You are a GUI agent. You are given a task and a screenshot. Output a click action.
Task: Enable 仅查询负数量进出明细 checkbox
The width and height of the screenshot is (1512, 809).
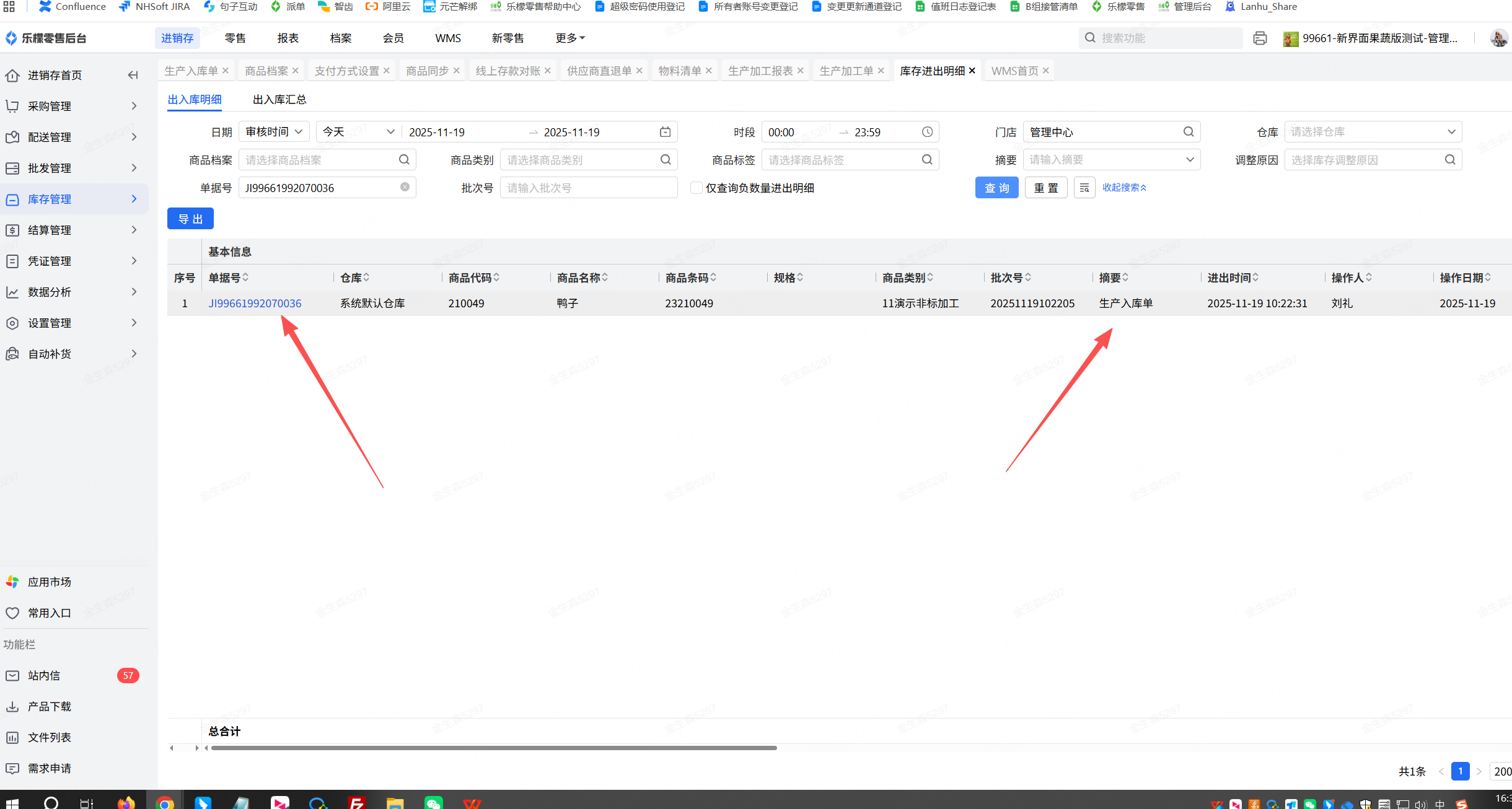click(x=697, y=188)
